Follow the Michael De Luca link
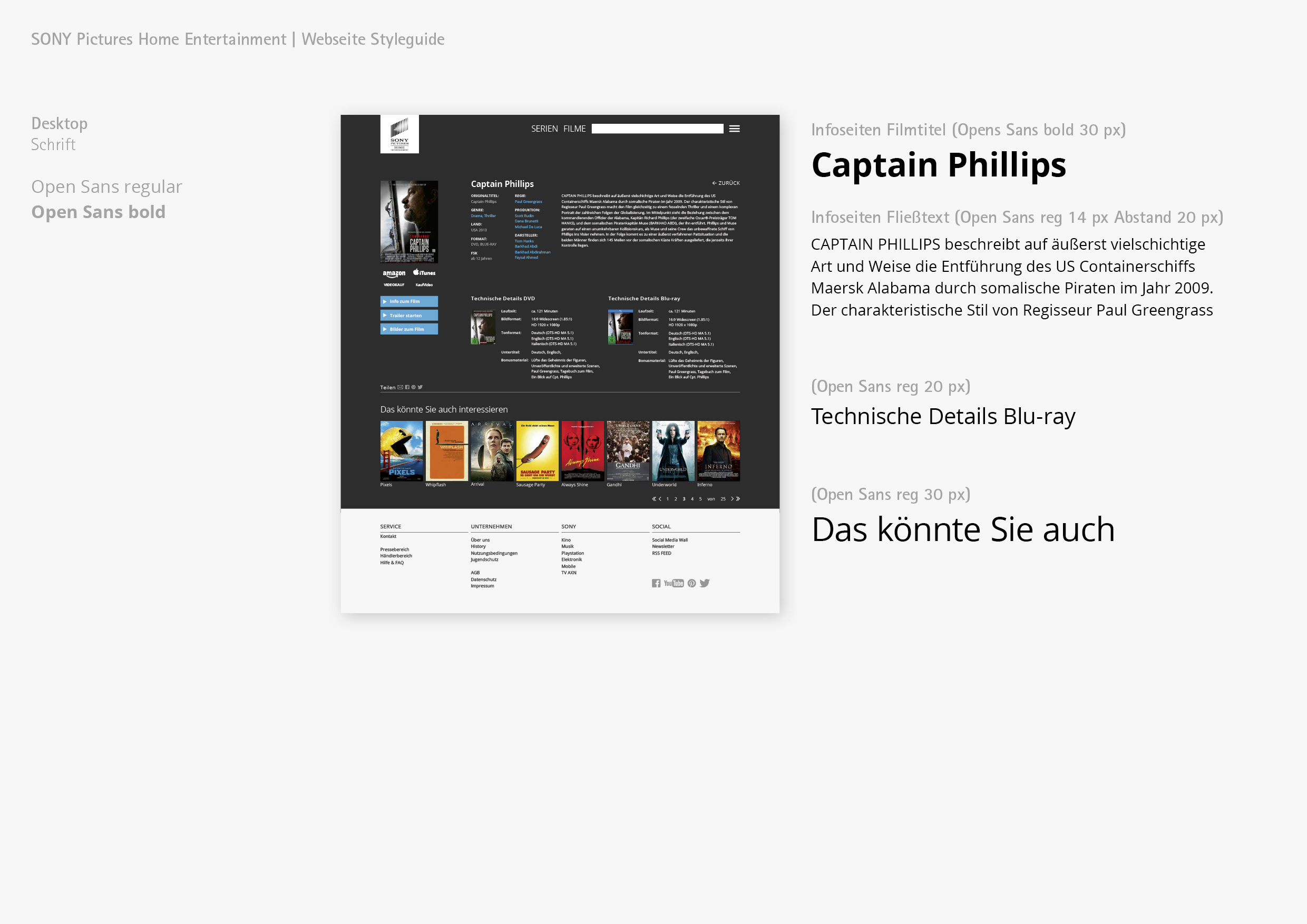1307x924 pixels. point(528,227)
